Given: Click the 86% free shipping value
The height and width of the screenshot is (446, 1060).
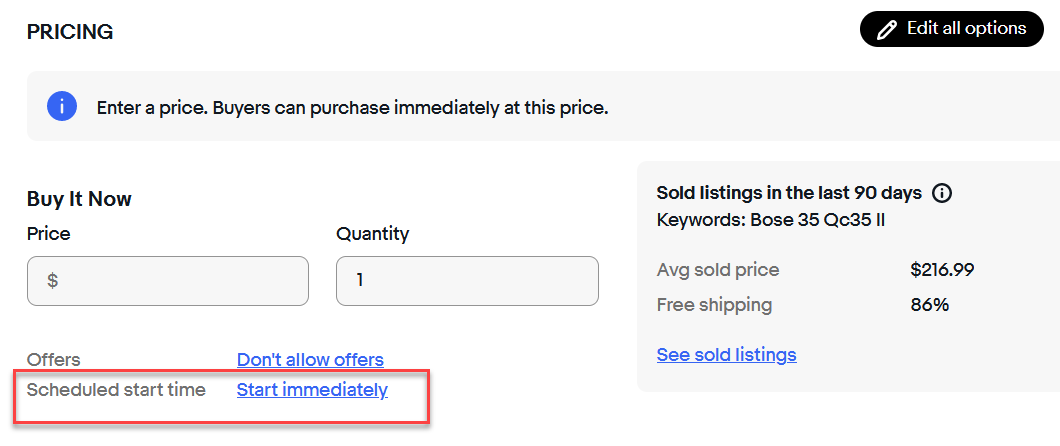Looking at the screenshot, I should (x=929, y=305).
